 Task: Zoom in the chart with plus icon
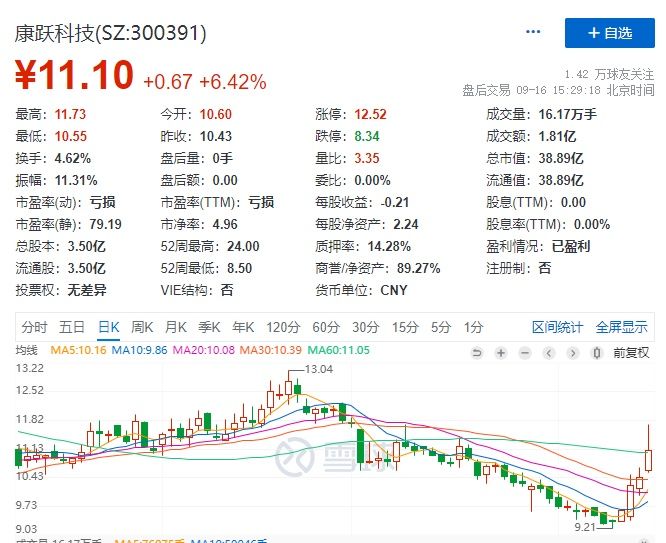click(x=501, y=353)
